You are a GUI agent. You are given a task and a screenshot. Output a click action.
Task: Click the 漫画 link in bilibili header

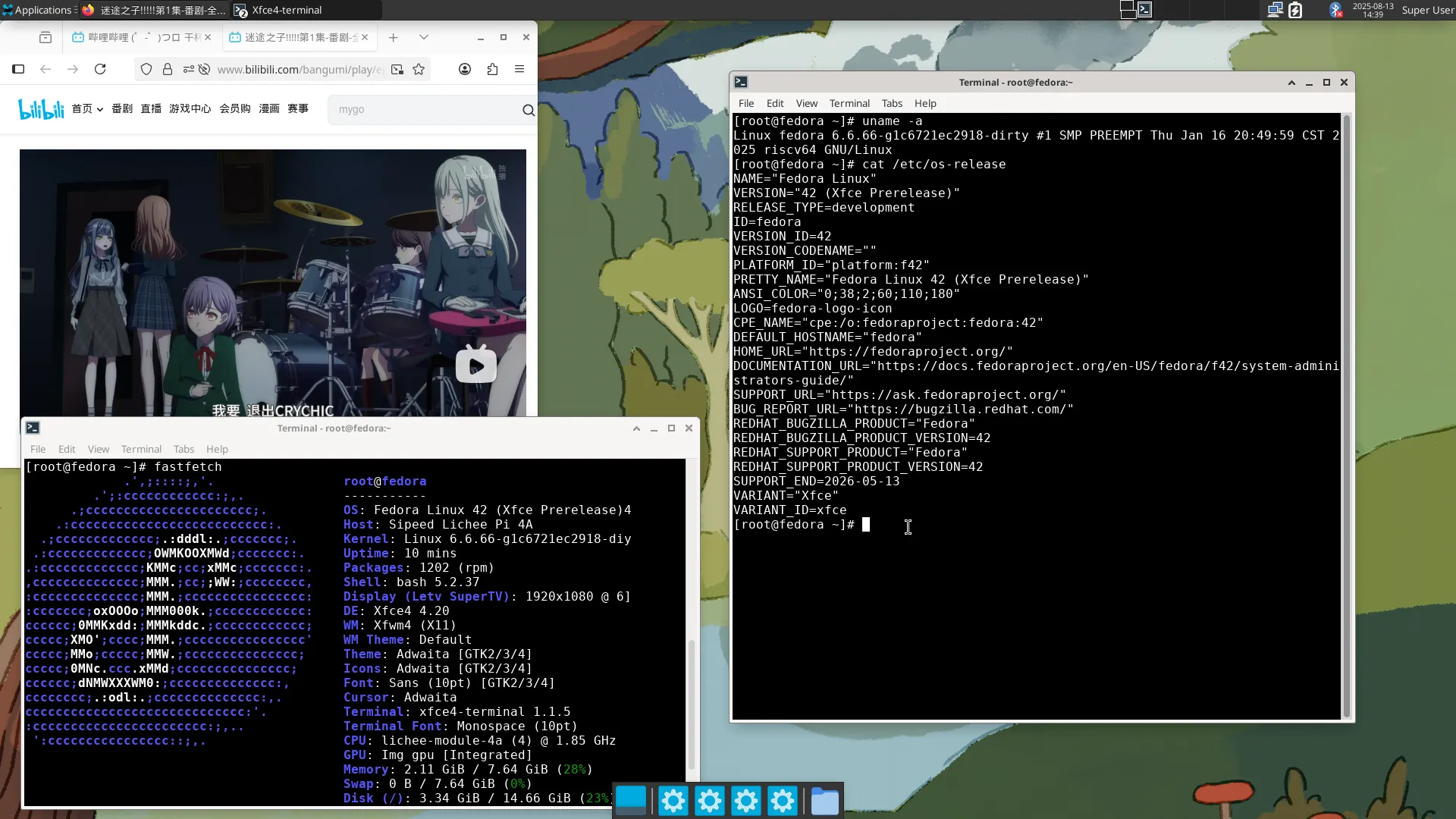269,108
